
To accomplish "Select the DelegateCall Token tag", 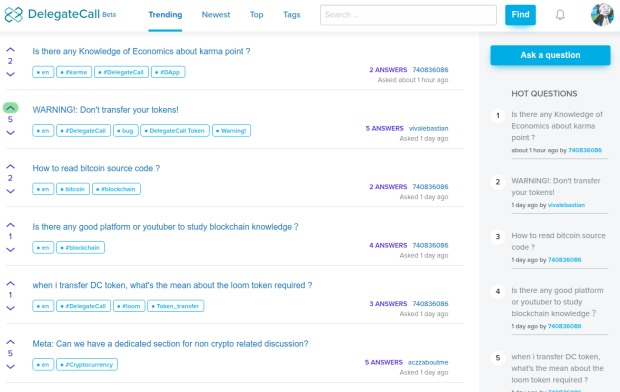I will coord(175,131).
